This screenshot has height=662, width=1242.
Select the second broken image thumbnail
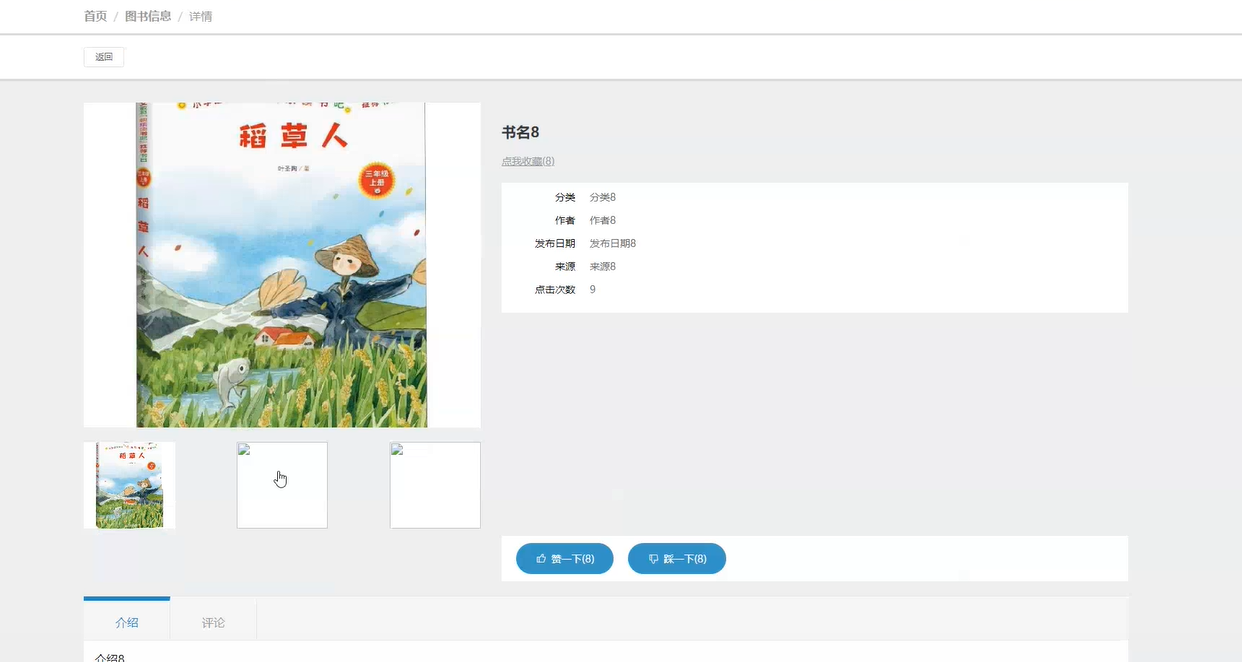[x=282, y=485]
